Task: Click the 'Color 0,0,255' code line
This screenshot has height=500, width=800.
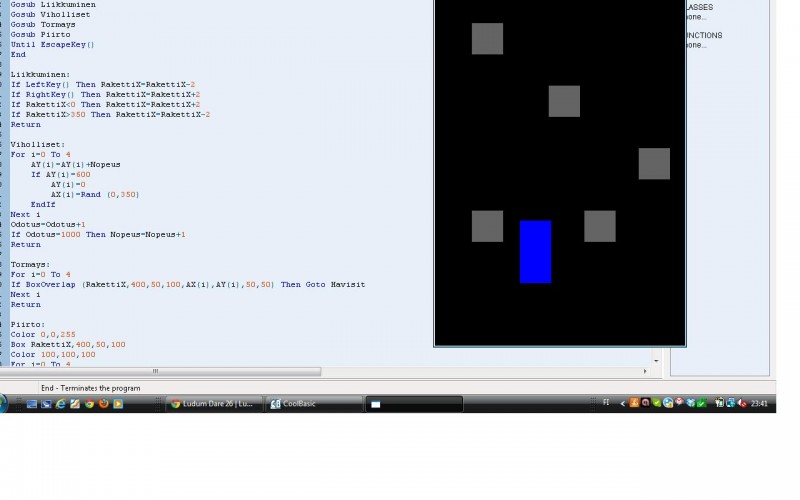Action: [43, 335]
